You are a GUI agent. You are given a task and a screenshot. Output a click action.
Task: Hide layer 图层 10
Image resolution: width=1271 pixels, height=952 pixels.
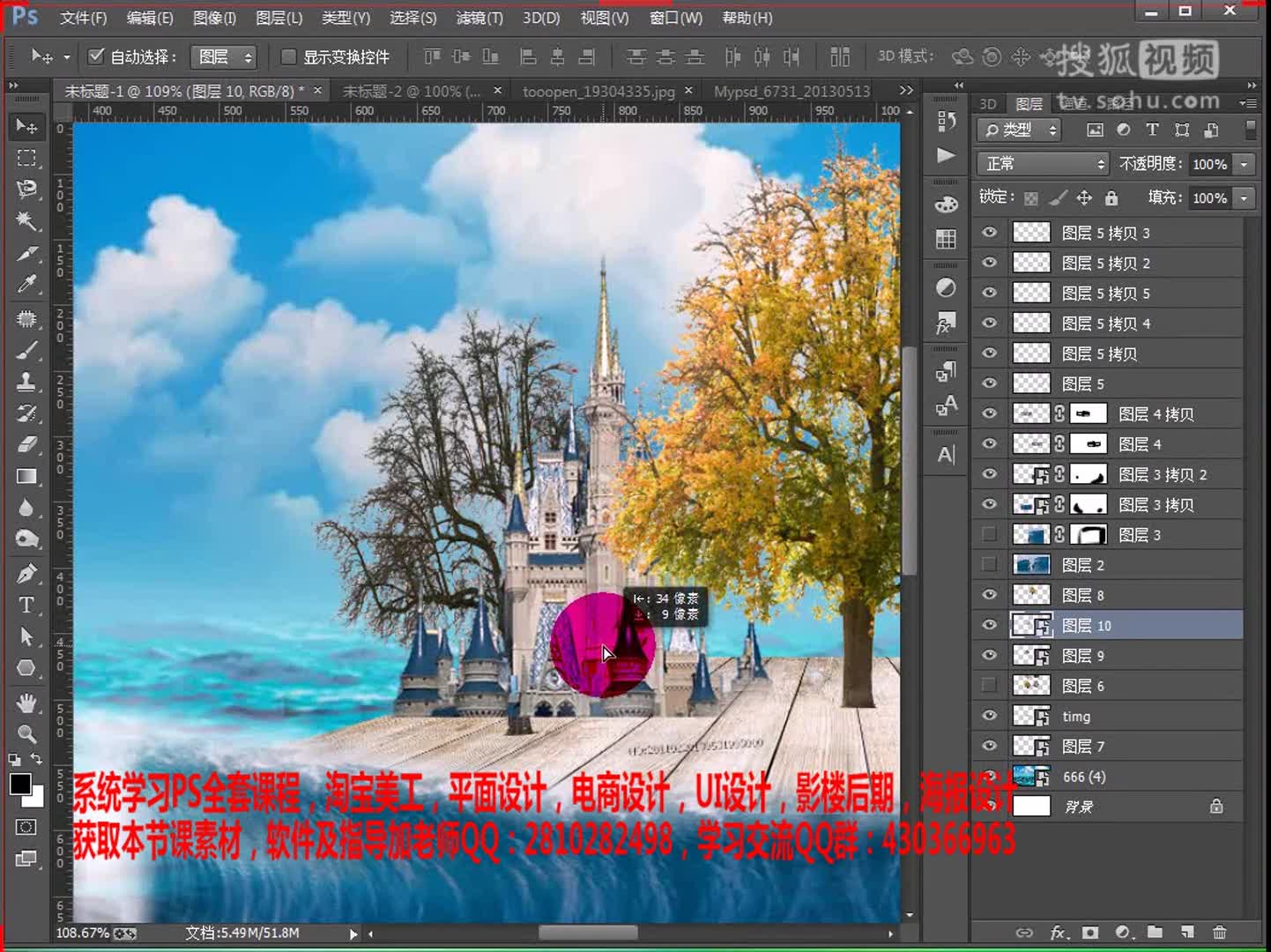989,625
